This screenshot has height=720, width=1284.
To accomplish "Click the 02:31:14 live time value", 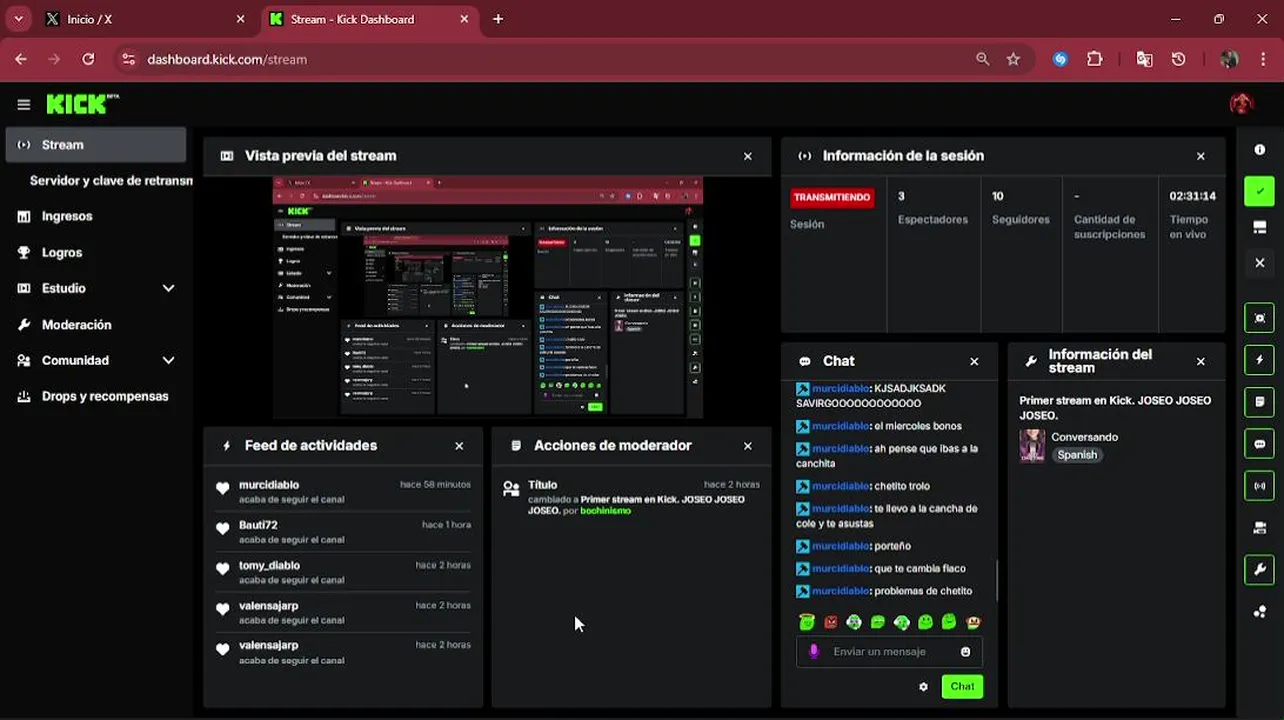I will (x=1193, y=197).
